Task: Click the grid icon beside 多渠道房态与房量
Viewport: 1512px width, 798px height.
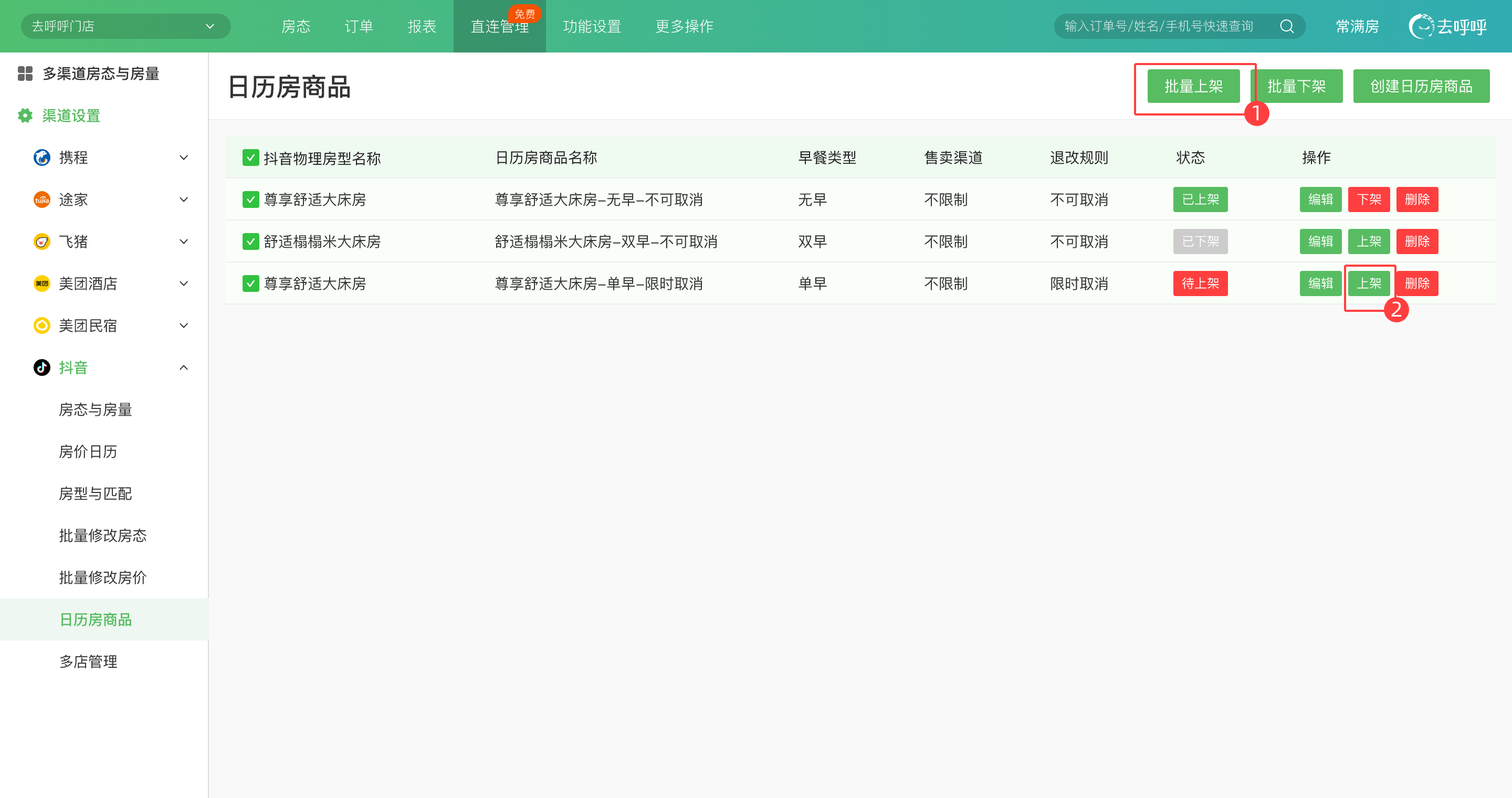Action: pos(25,73)
